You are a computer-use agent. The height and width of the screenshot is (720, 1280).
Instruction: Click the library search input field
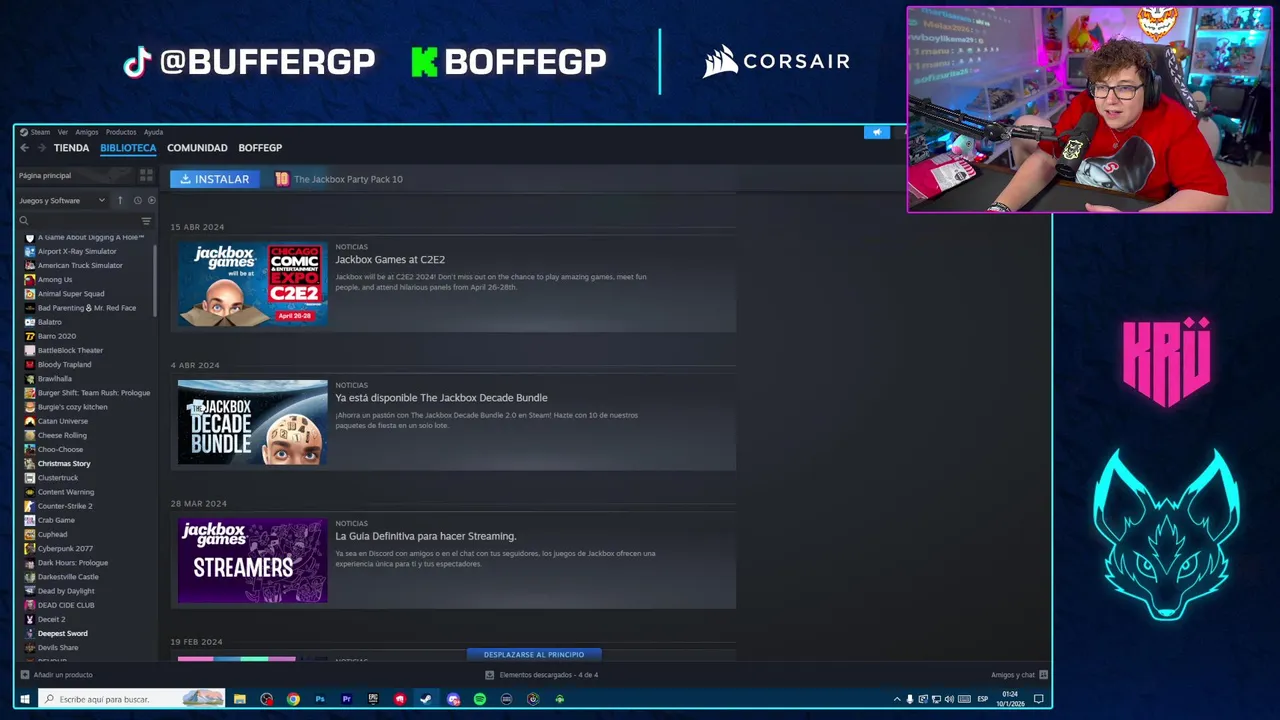(x=84, y=221)
